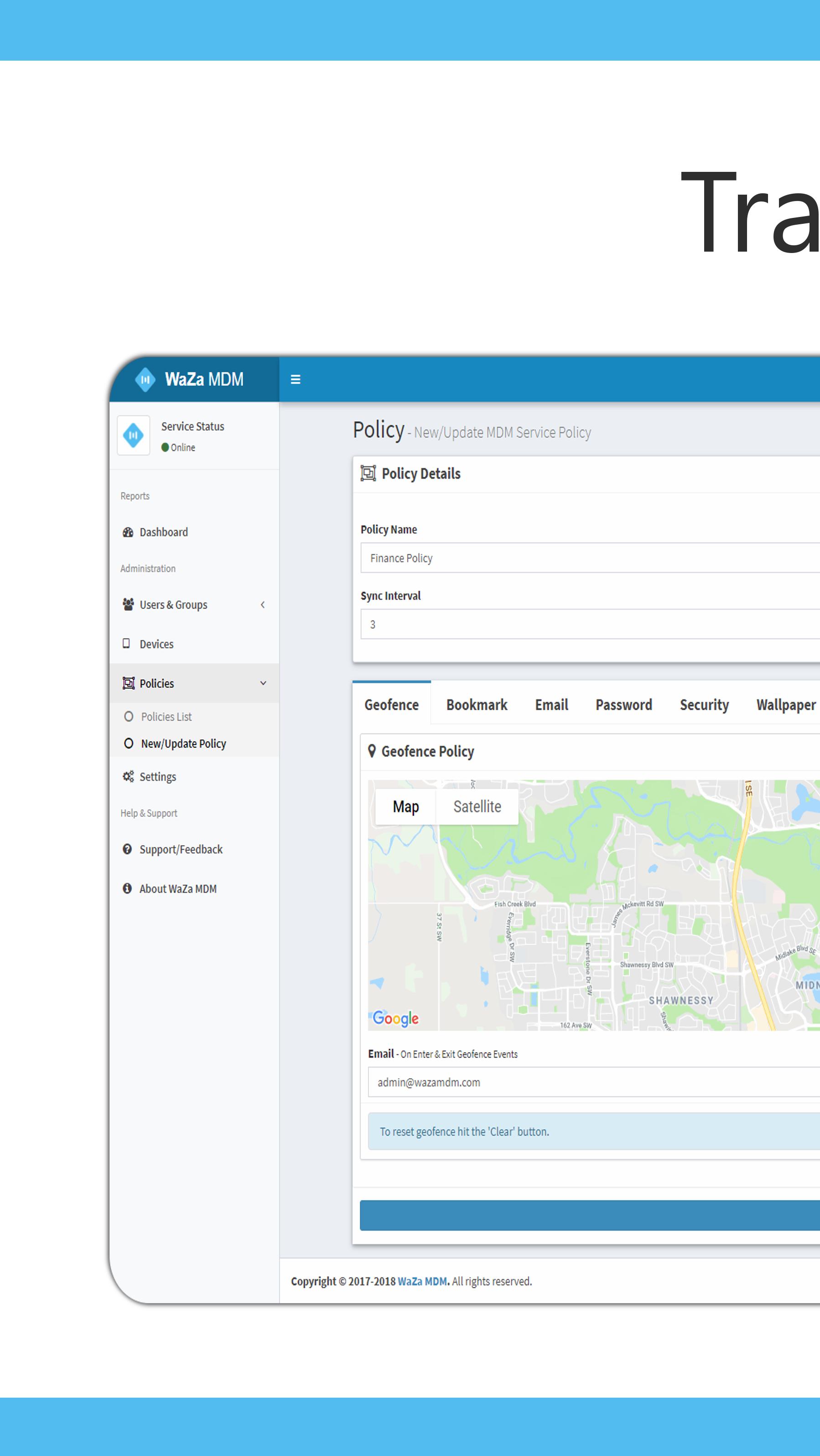Screen dimensions: 820x1456
Task: Switch to the Geofence tab
Action: tap(391, 704)
